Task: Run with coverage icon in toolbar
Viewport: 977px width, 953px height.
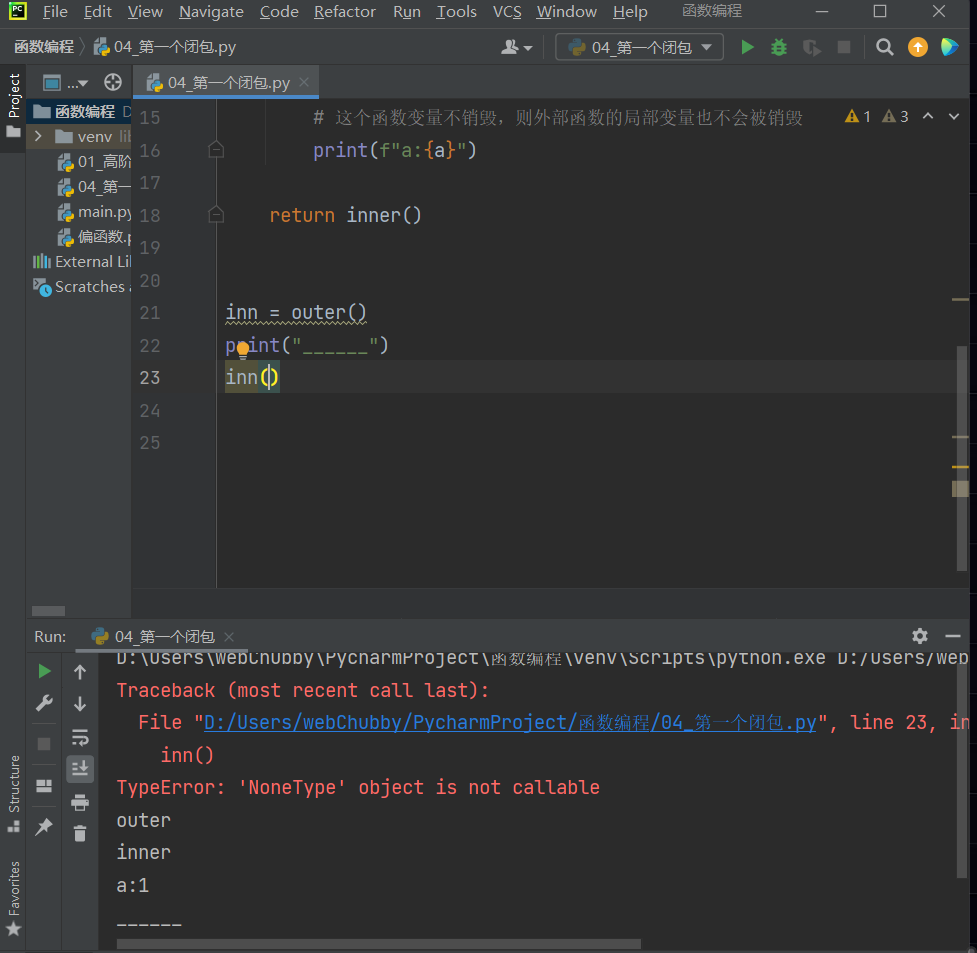Action: (x=811, y=47)
